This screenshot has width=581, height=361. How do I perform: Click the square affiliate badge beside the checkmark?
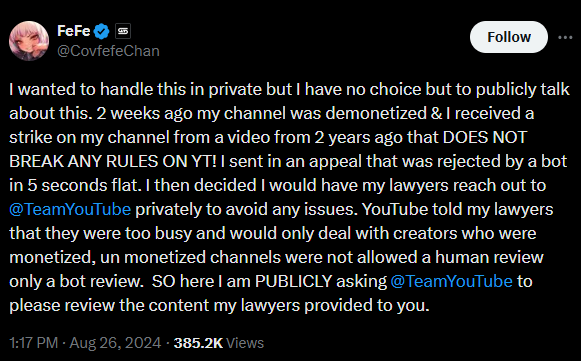(123, 31)
